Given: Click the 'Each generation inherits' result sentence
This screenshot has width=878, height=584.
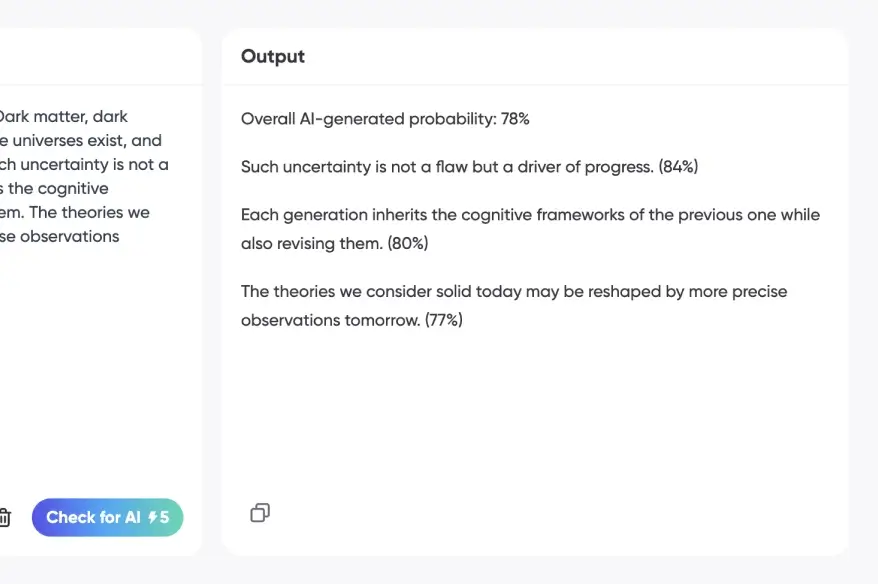Looking at the screenshot, I should click(530, 215).
